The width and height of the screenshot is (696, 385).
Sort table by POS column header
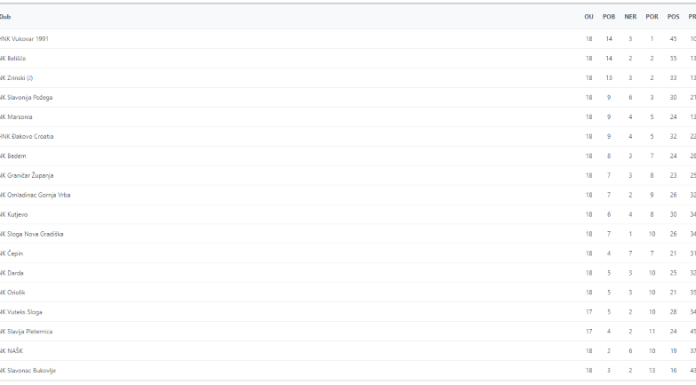tap(673, 17)
